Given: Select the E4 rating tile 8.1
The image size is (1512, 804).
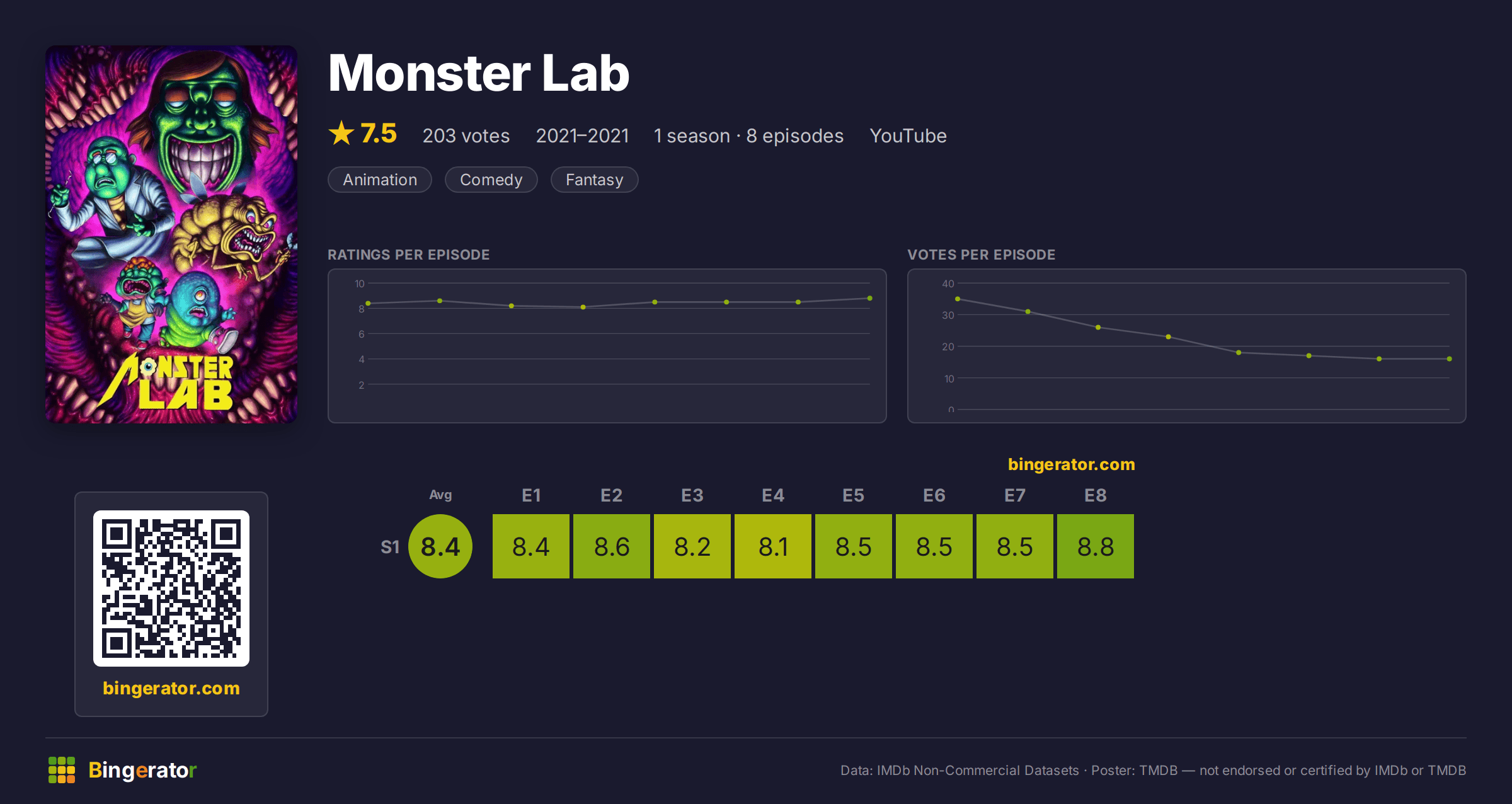Looking at the screenshot, I should 773,546.
